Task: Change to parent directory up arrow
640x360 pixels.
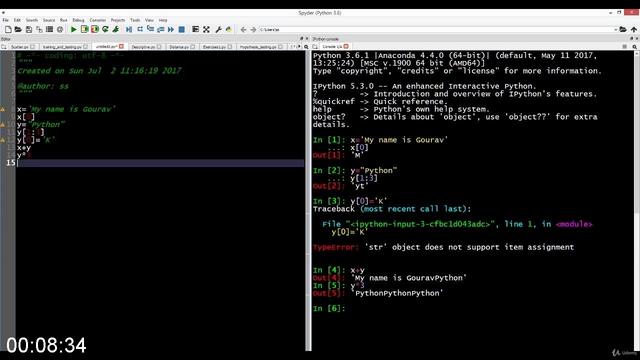Action: point(634,29)
